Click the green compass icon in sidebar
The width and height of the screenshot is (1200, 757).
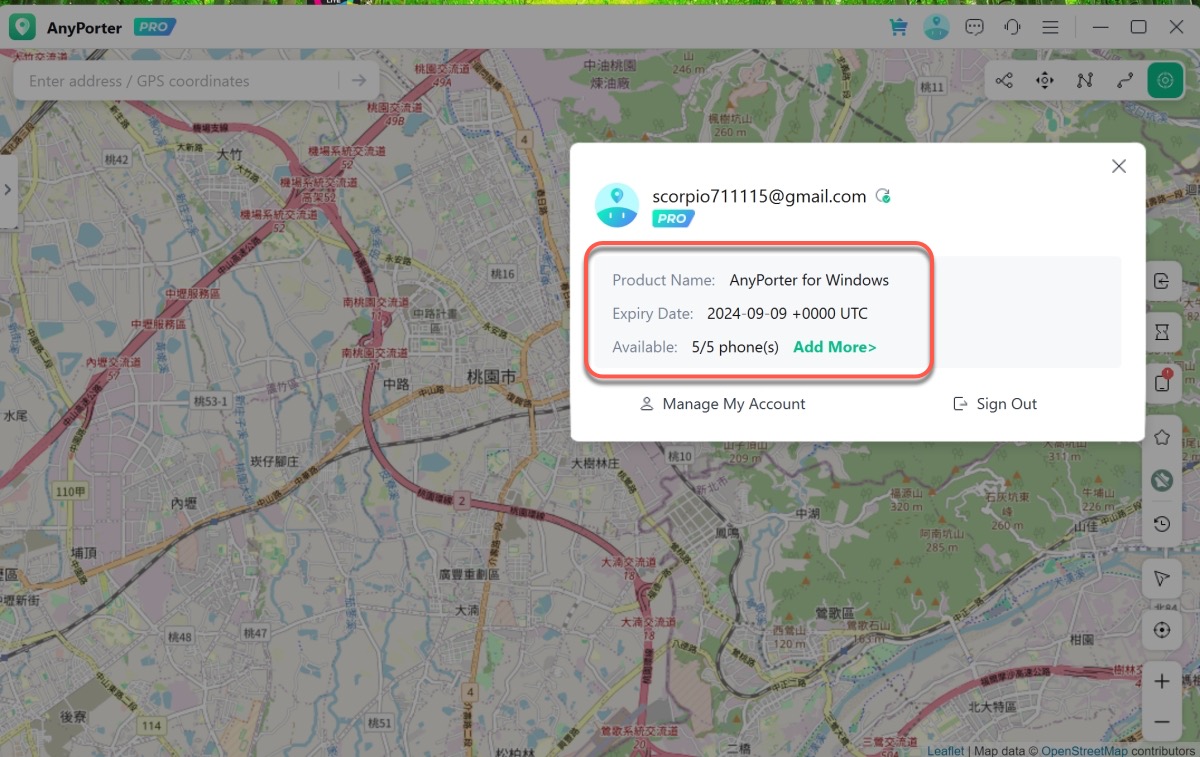pos(1161,481)
